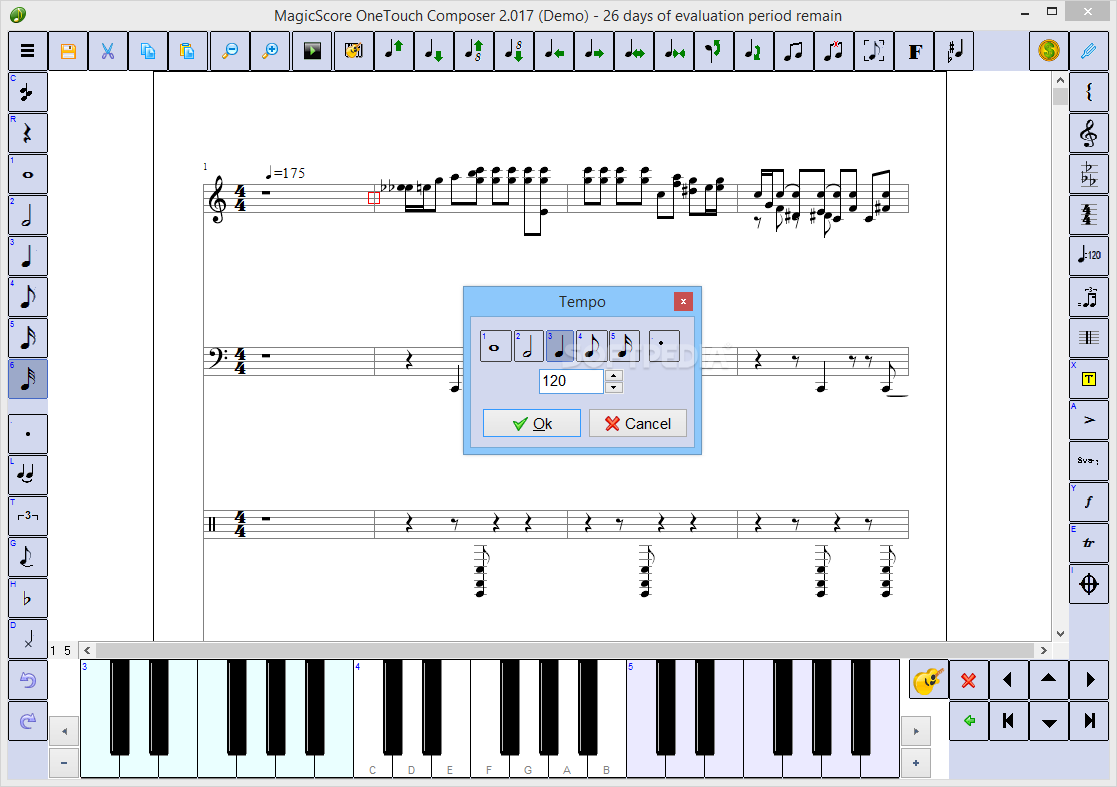
Task: Save the score with the floppy icon
Action: tap(68, 51)
